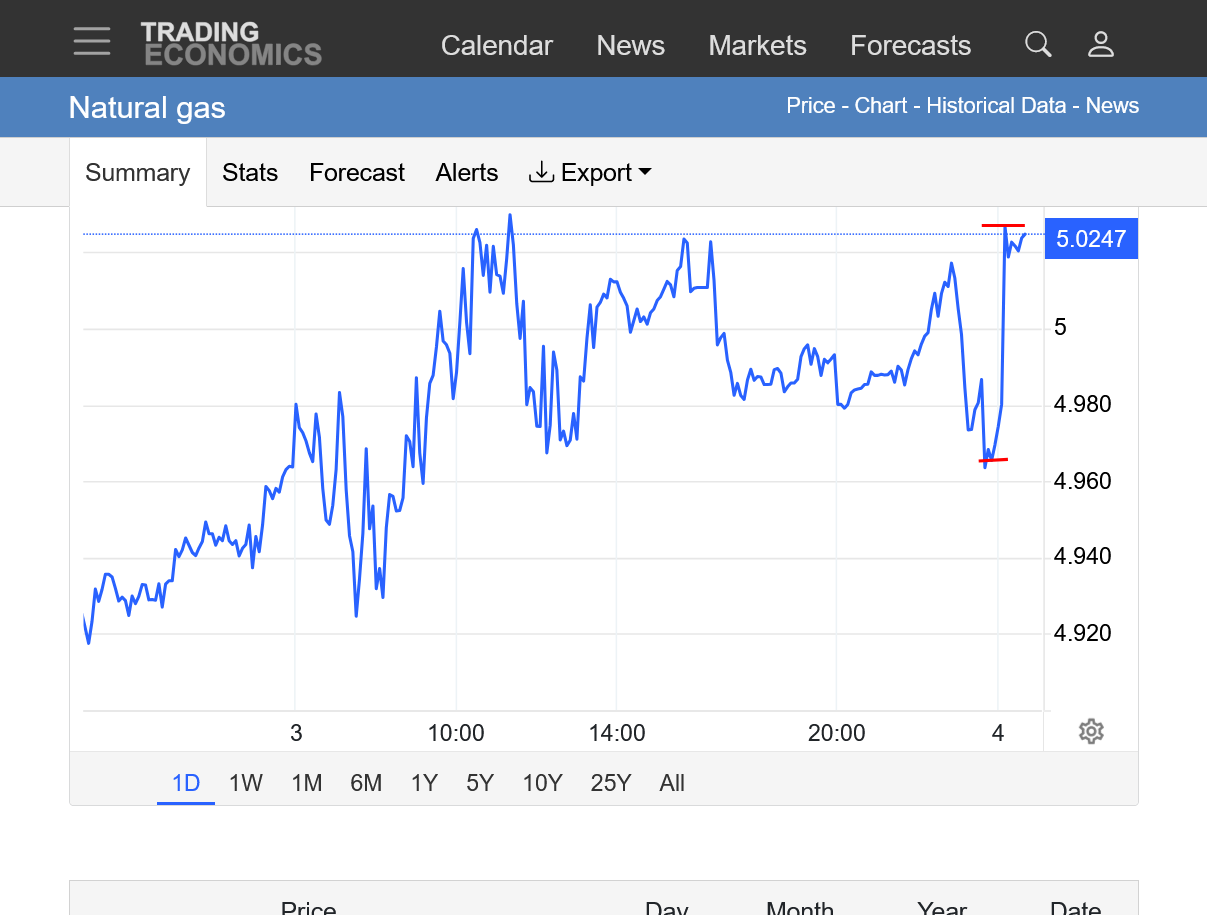Go to the Calendar menu

coord(497,46)
